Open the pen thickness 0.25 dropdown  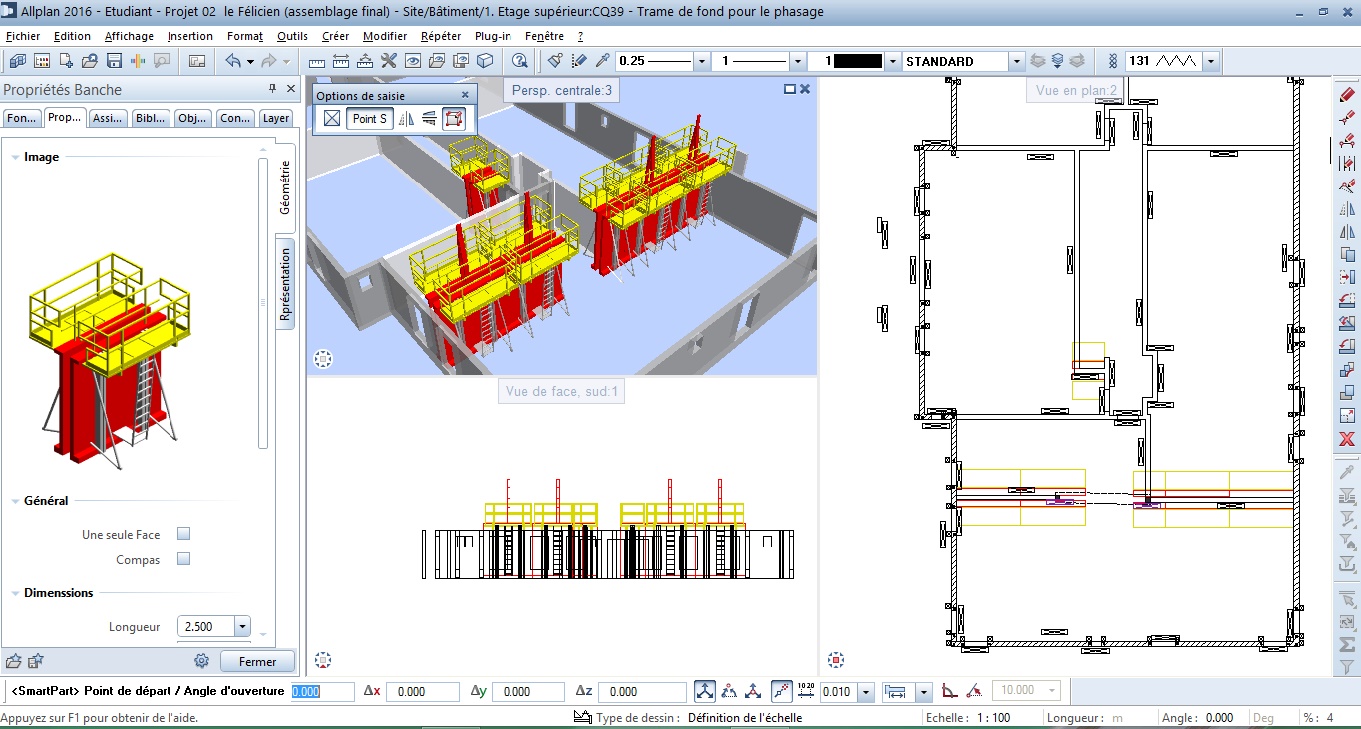pos(702,61)
